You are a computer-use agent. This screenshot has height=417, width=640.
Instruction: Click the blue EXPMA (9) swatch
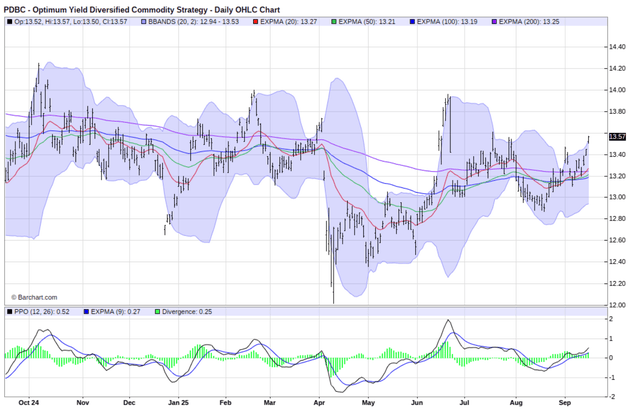pos(86,312)
